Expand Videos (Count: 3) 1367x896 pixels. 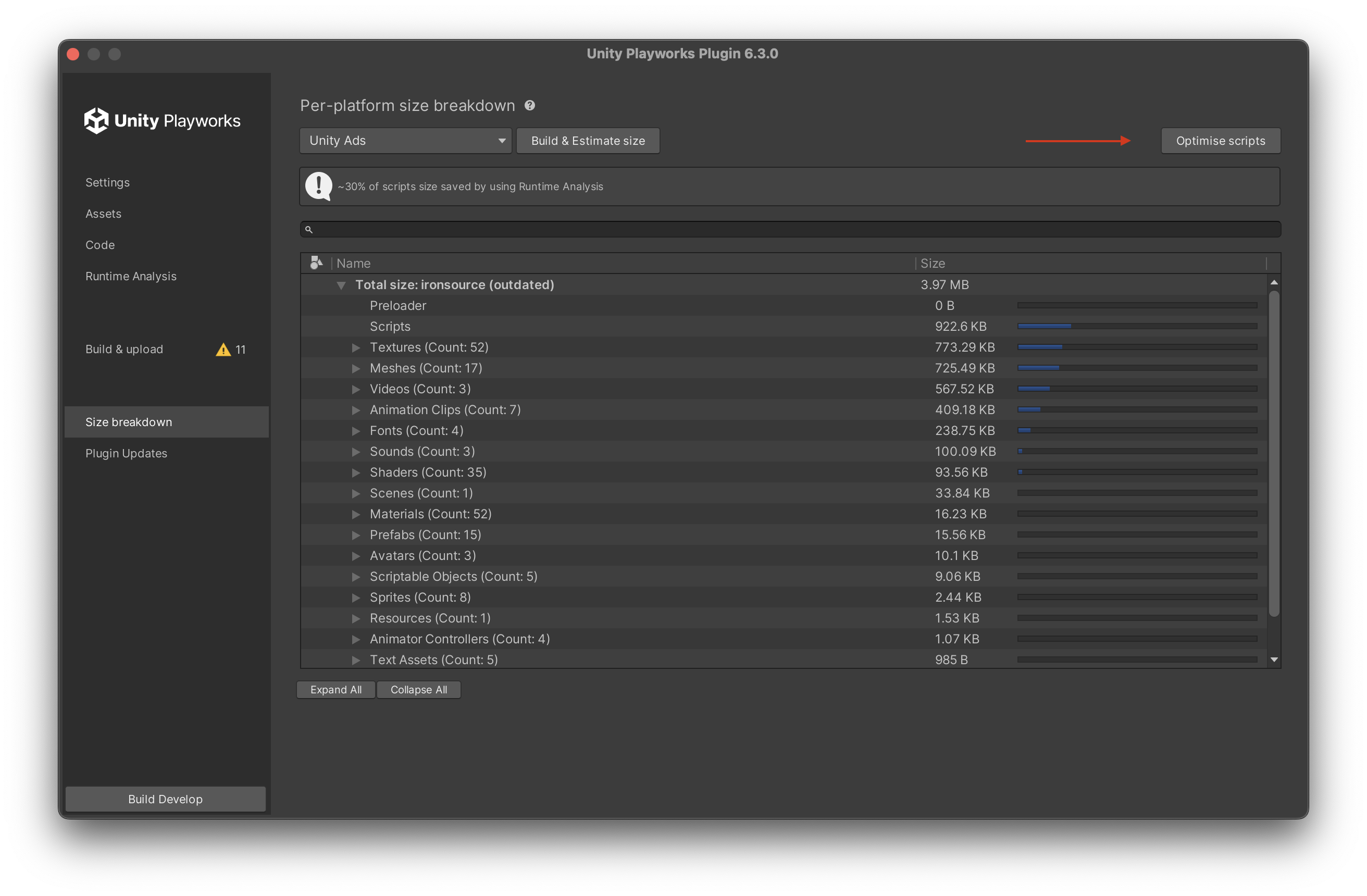356,390
